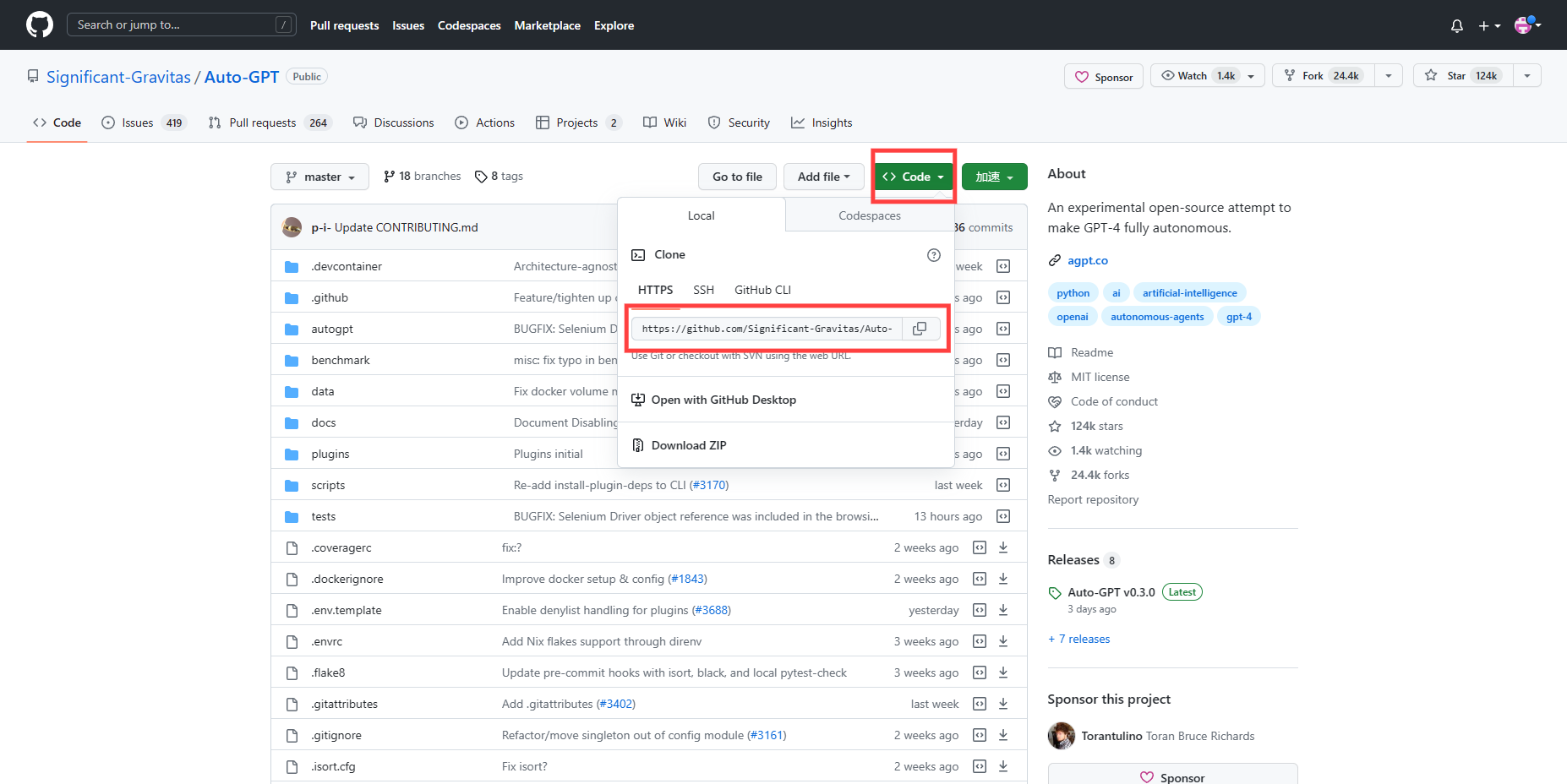Select the Codespaces tab in clone popup
Screen dimensions: 1567x784
click(x=870, y=215)
